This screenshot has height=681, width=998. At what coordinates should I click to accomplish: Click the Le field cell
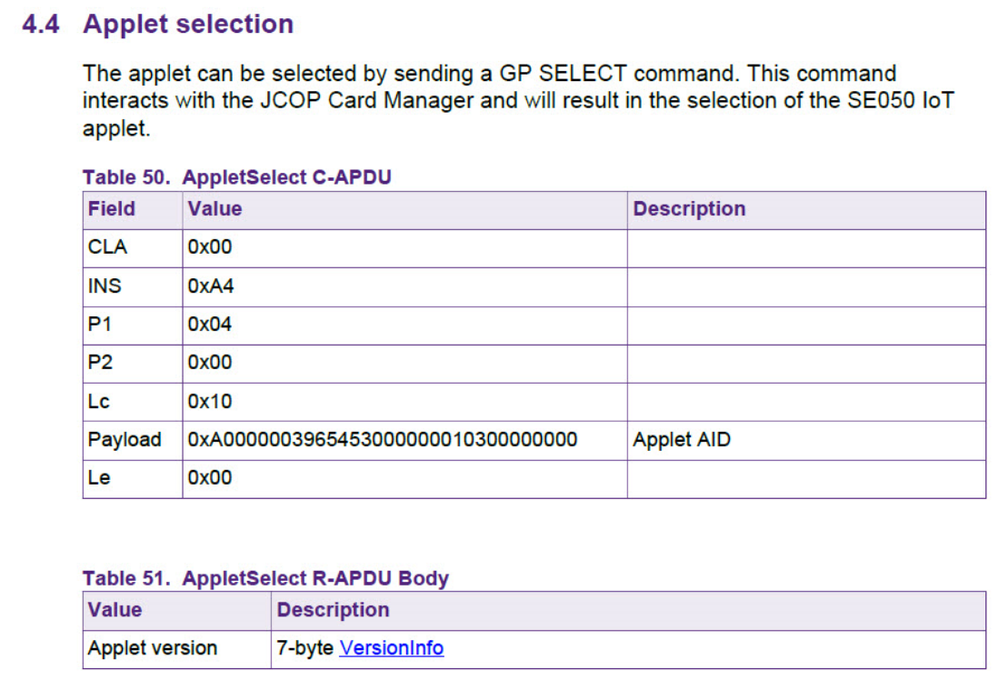point(99,478)
